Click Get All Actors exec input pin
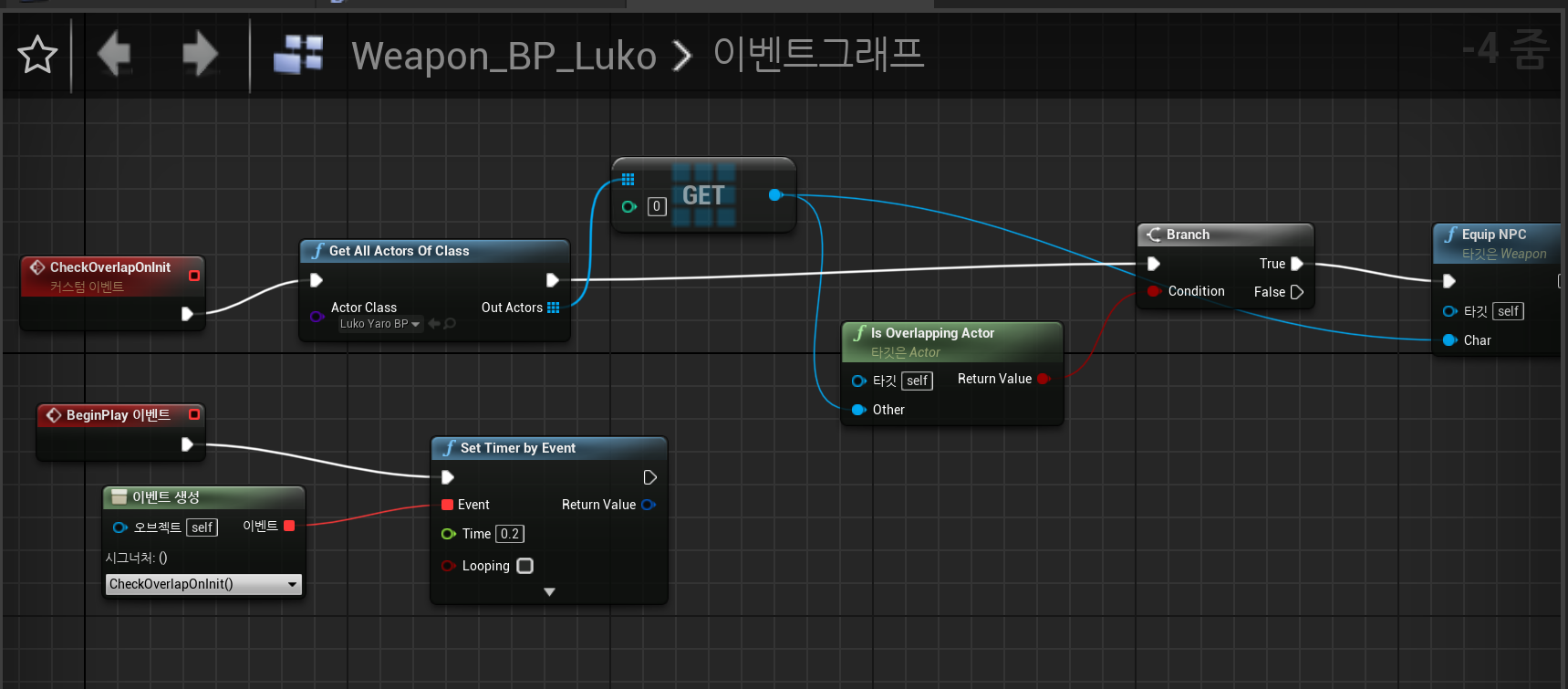The height and width of the screenshot is (689, 1568). (x=317, y=280)
